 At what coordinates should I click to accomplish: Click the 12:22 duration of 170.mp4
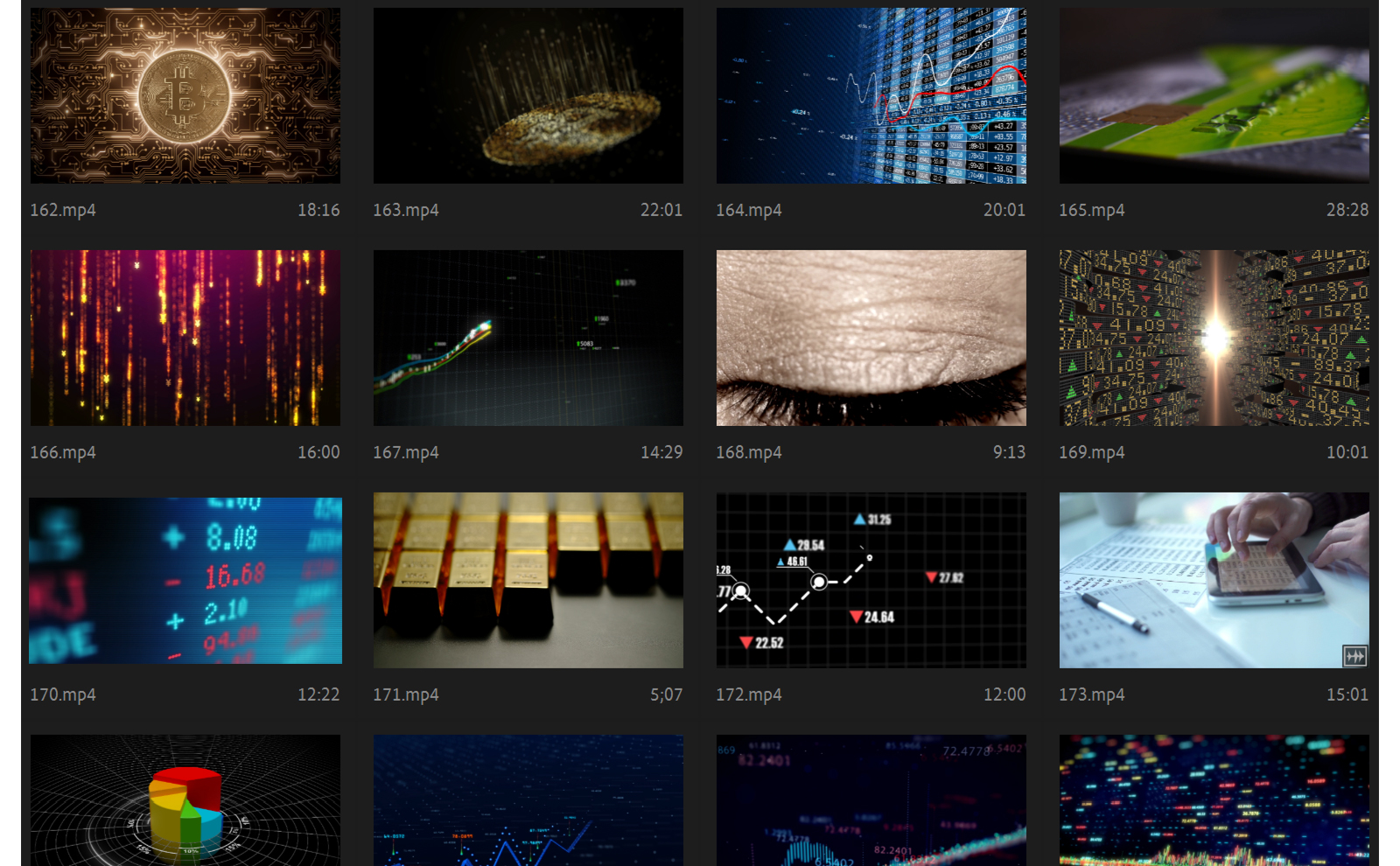(318, 695)
